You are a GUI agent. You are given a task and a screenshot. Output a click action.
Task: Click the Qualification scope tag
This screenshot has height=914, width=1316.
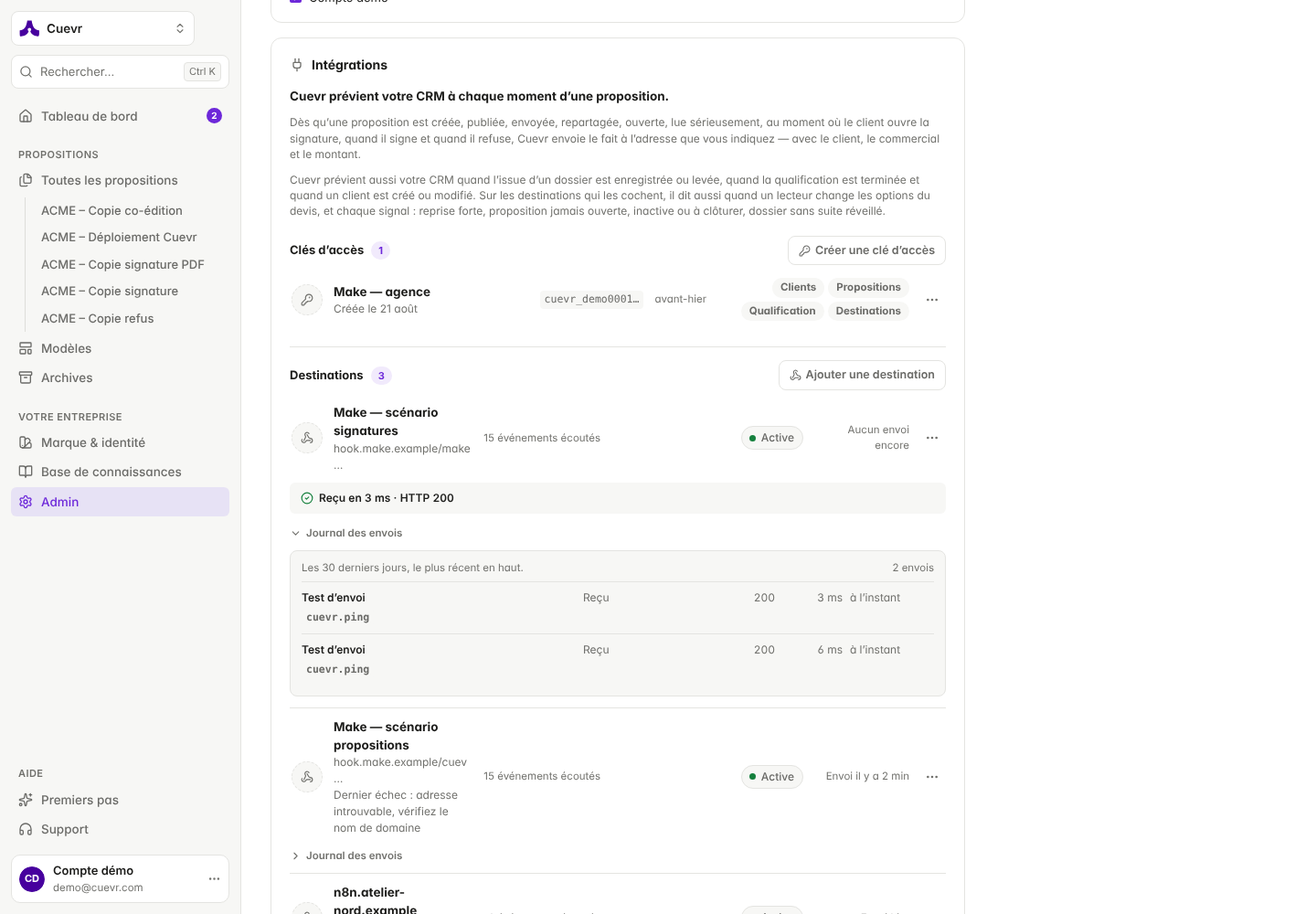782,311
